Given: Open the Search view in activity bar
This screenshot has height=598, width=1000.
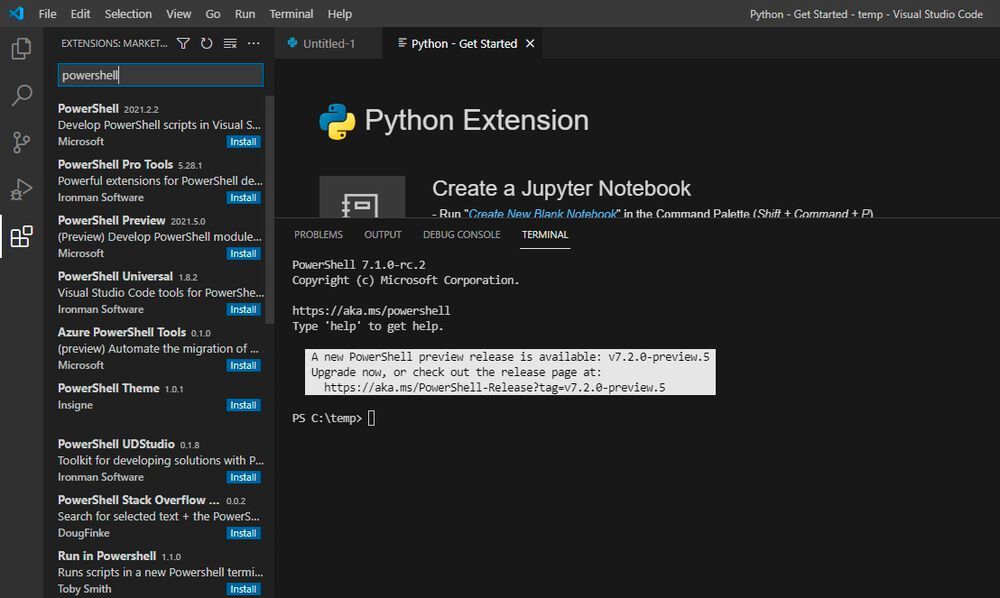Looking at the screenshot, I should pyautogui.click(x=21, y=96).
